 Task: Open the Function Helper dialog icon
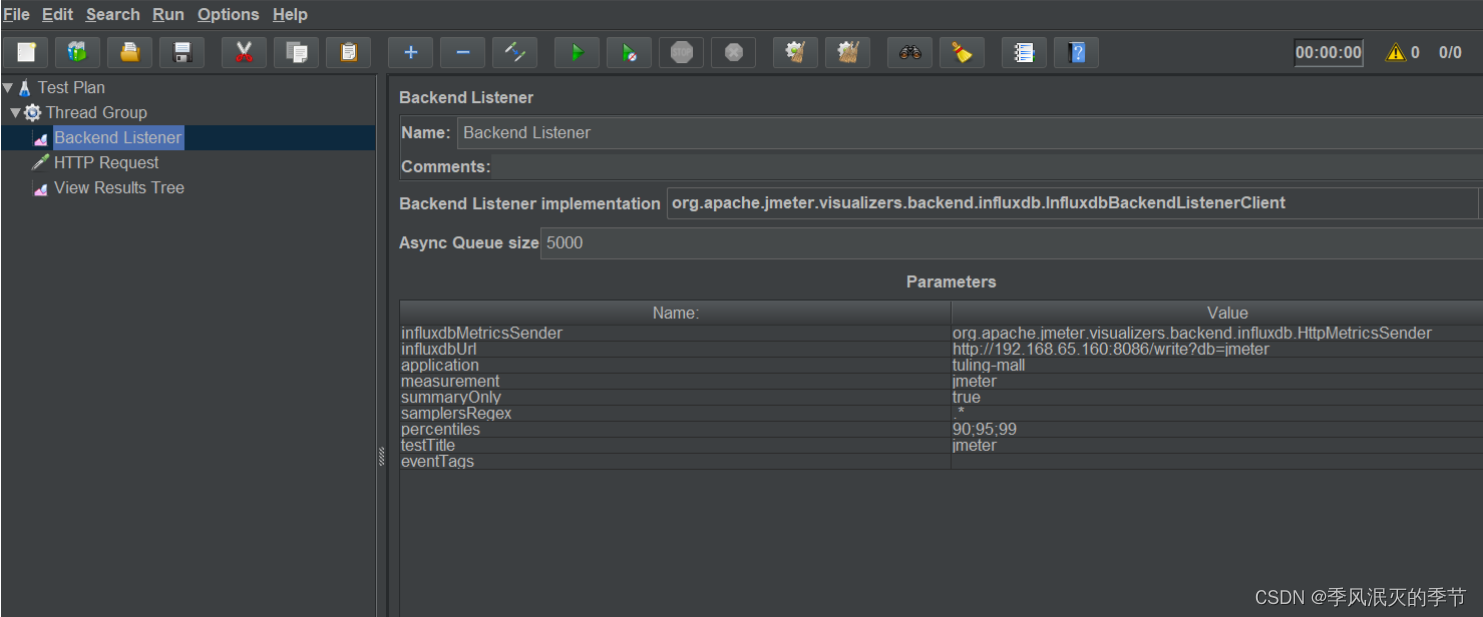pyautogui.click(x=1024, y=52)
